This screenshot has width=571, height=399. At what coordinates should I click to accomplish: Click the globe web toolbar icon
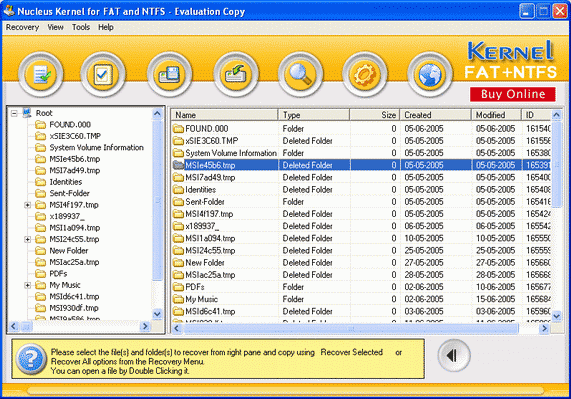tap(430, 74)
